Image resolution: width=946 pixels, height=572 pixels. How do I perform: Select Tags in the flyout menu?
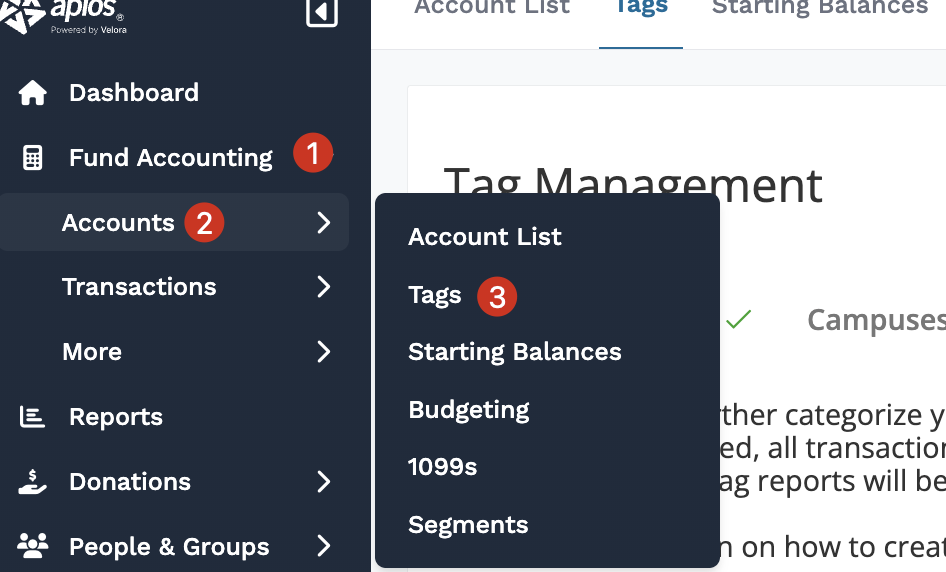tap(435, 295)
